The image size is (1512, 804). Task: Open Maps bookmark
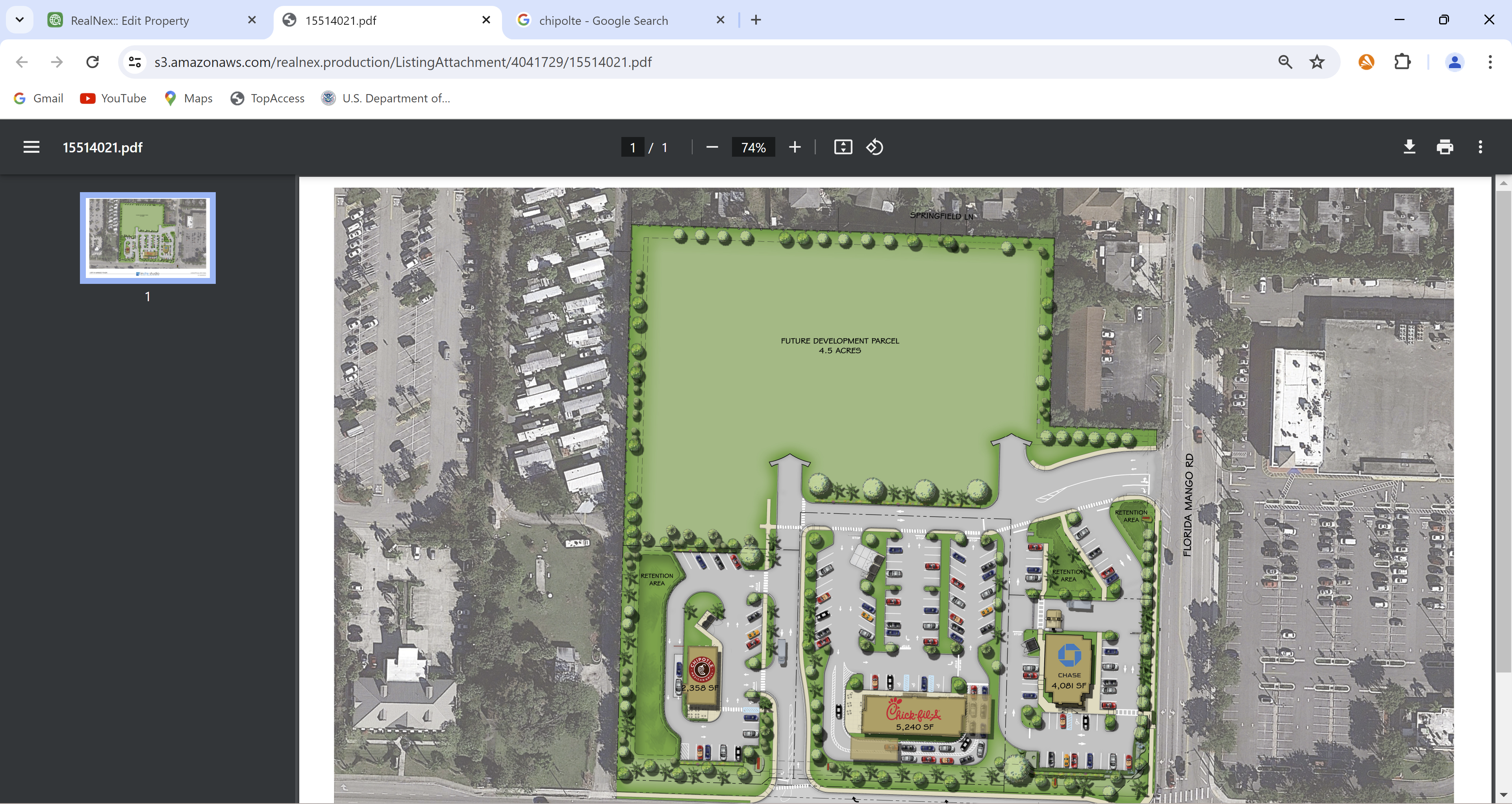[189, 98]
